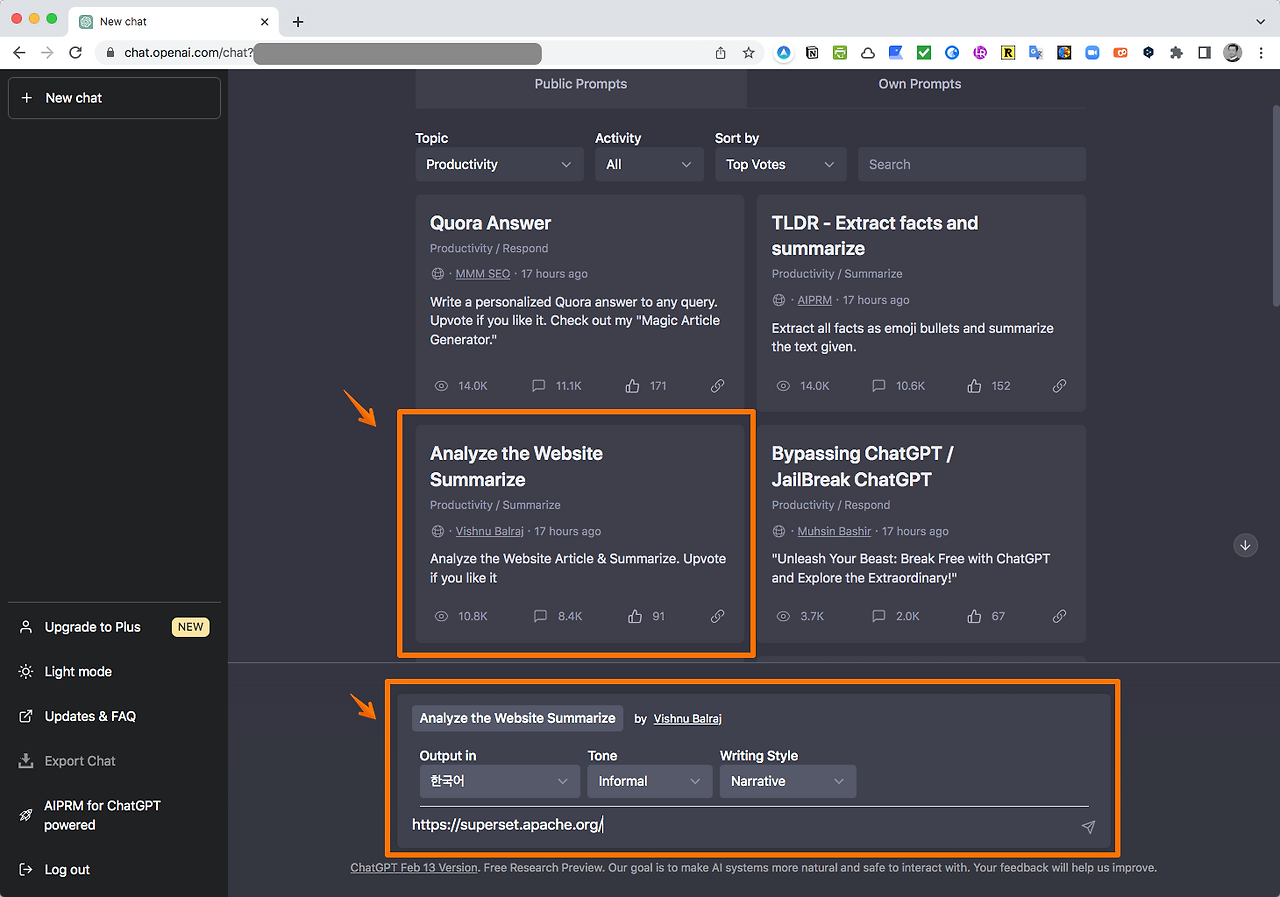1280x897 pixels.
Task: Open Vishnu Balraj link beside the selected prompt
Action: click(688, 719)
